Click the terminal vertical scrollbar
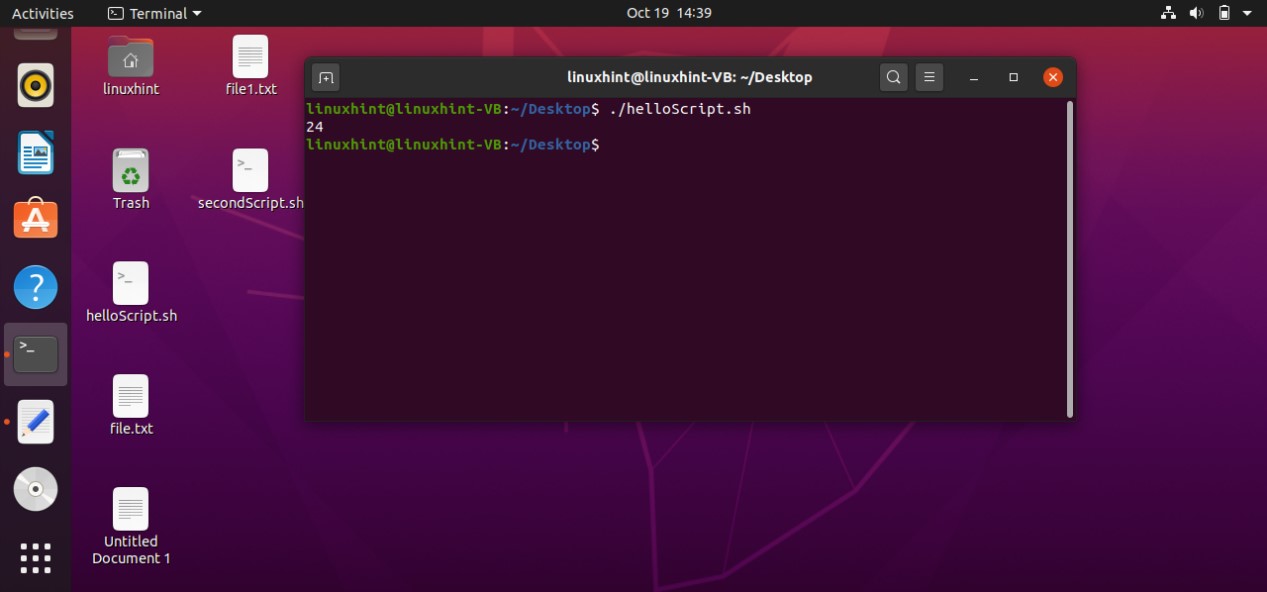Image resolution: width=1267 pixels, height=592 pixels. (x=1070, y=258)
